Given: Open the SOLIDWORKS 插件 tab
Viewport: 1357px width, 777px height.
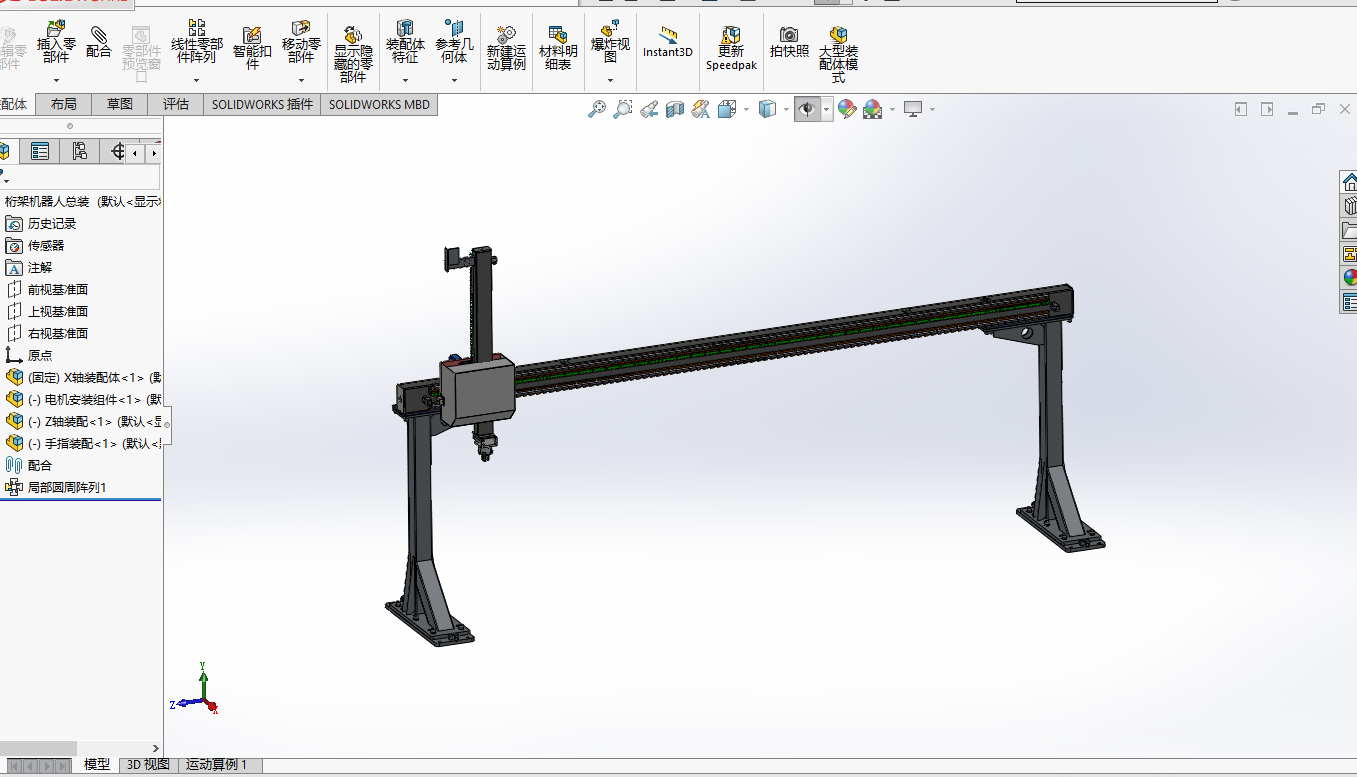Looking at the screenshot, I should pos(262,104).
